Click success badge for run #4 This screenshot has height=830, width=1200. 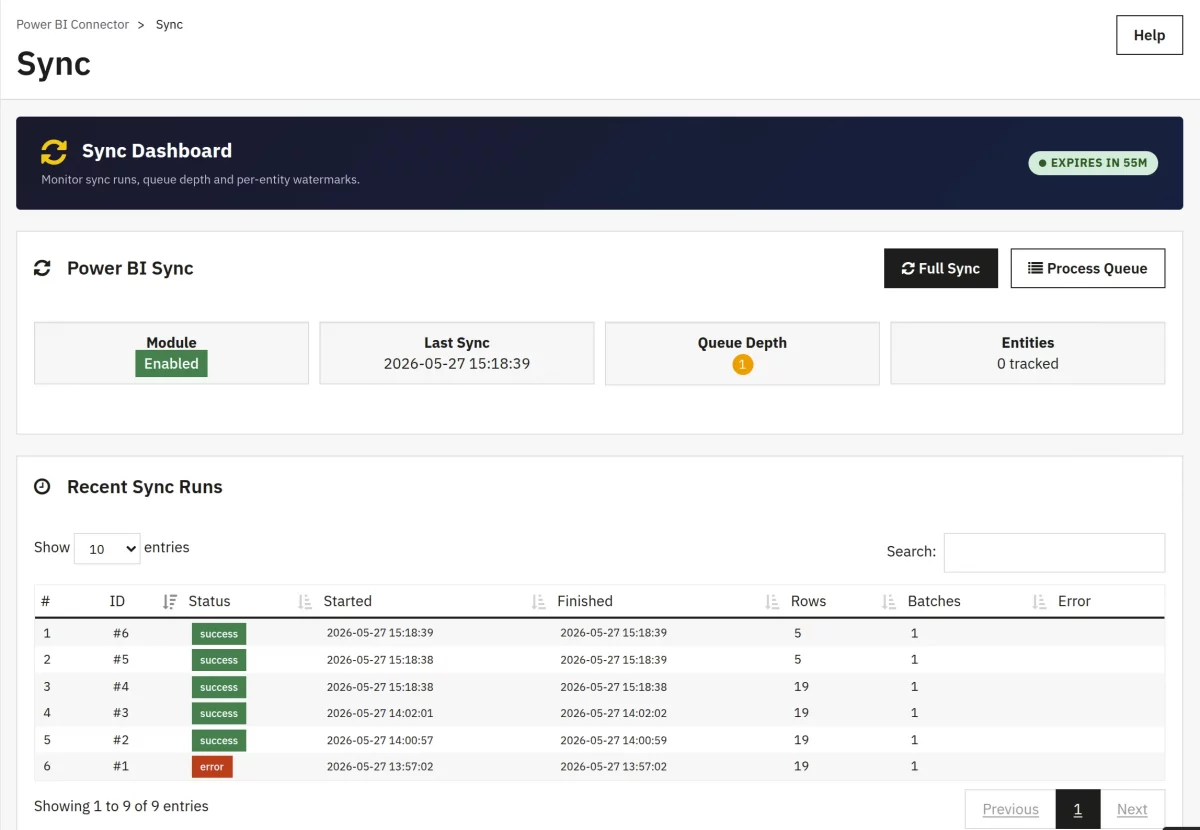[x=219, y=687]
